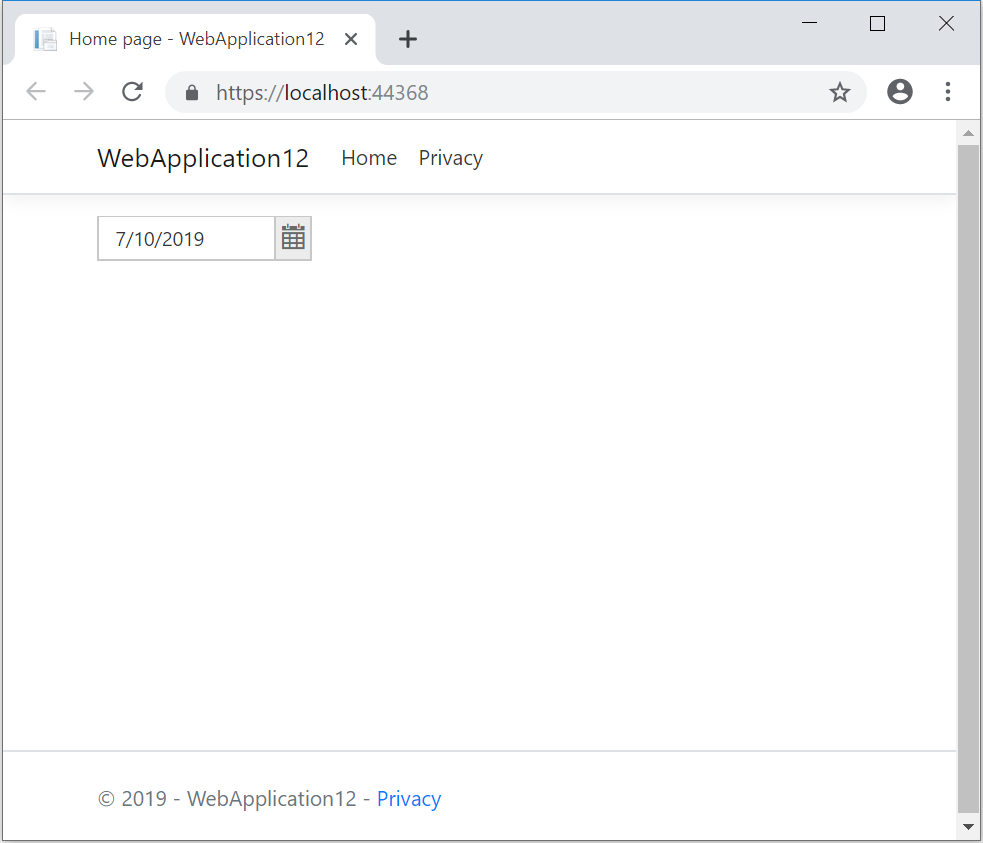View site info via the lock icon
The width and height of the screenshot is (983, 843).
192,93
